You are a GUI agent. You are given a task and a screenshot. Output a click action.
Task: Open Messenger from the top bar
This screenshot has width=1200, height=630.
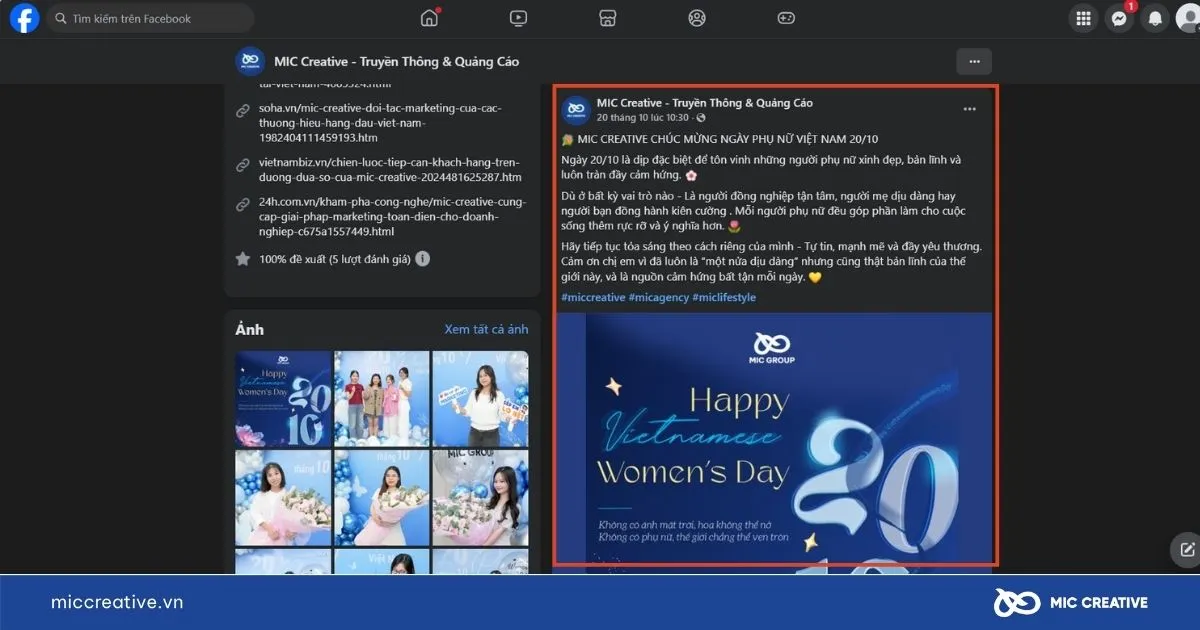coord(1119,18)
